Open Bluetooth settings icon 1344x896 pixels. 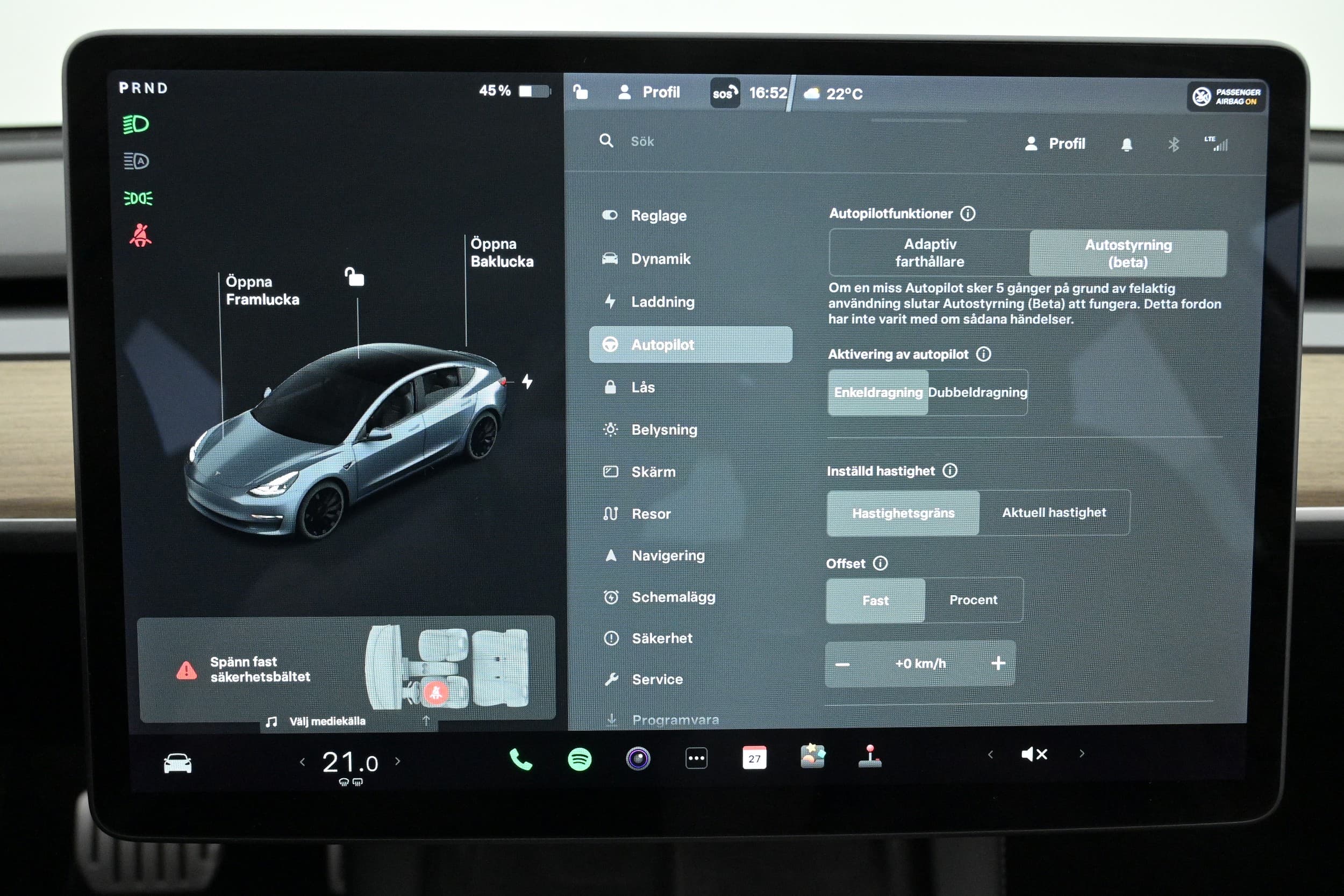[x=1173, y=145]
